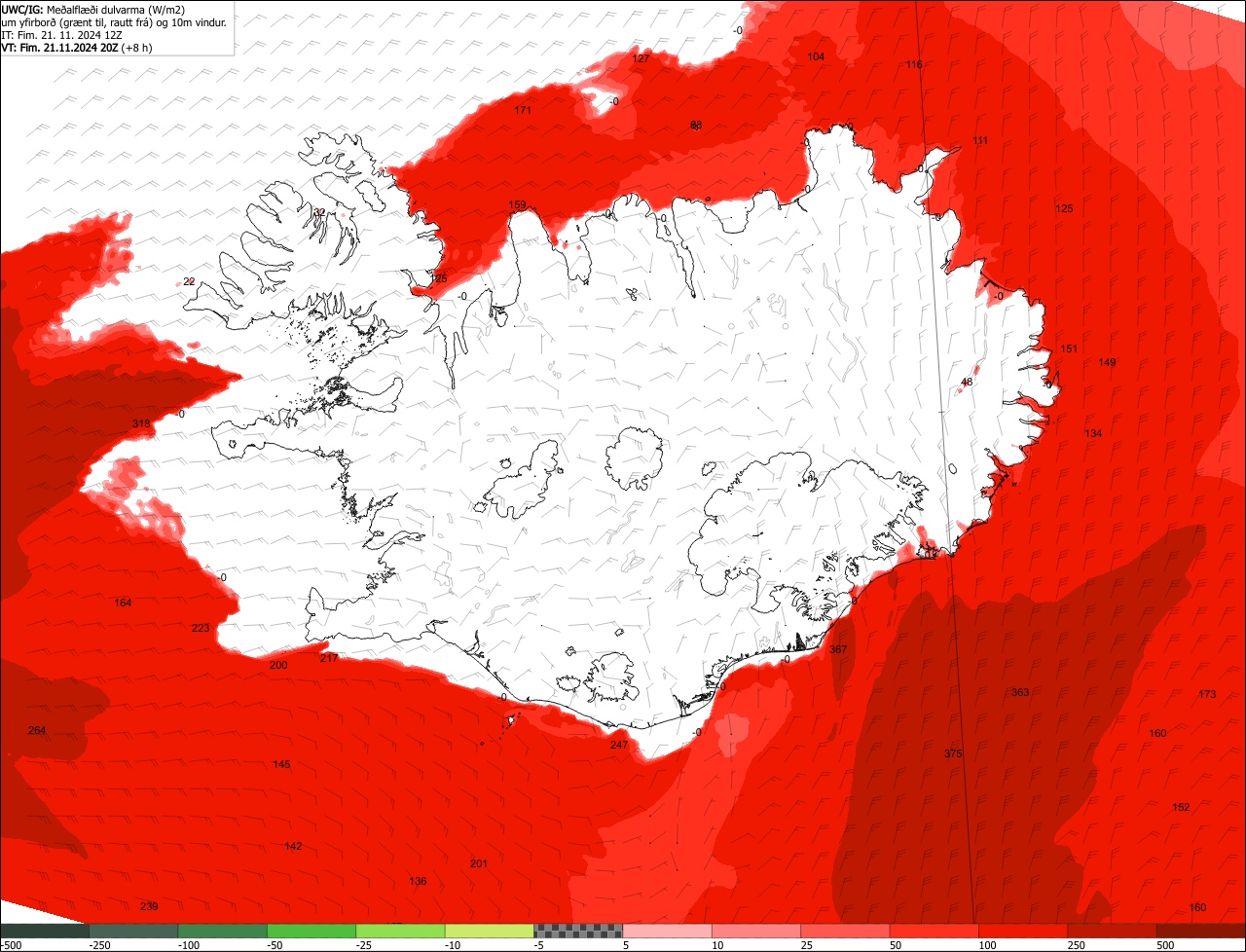Click the flux value 104 at the top
This screenshot has height=952, width=1246.
816,56
